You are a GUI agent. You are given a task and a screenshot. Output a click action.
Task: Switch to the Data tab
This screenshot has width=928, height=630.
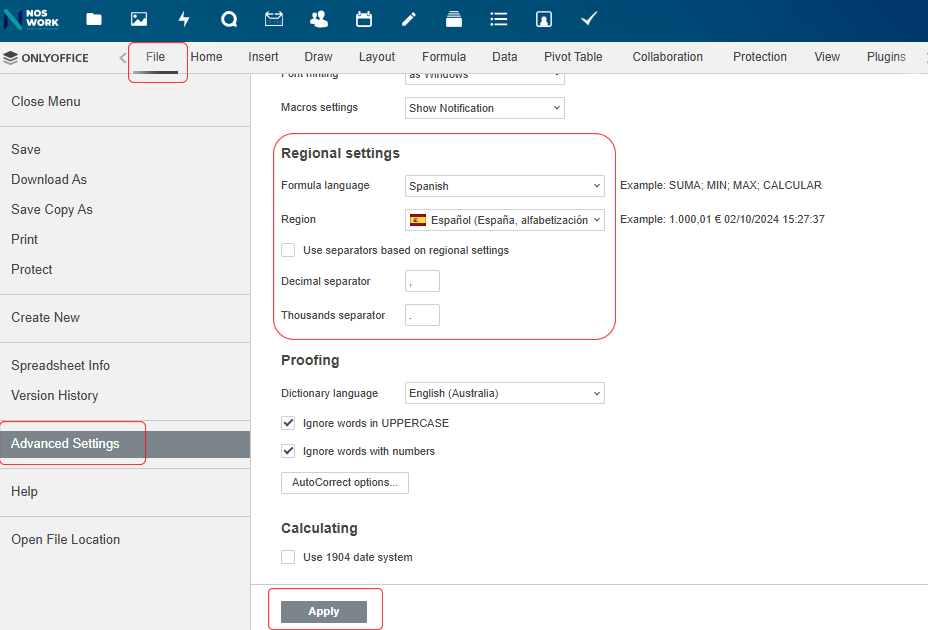(505, 57)
